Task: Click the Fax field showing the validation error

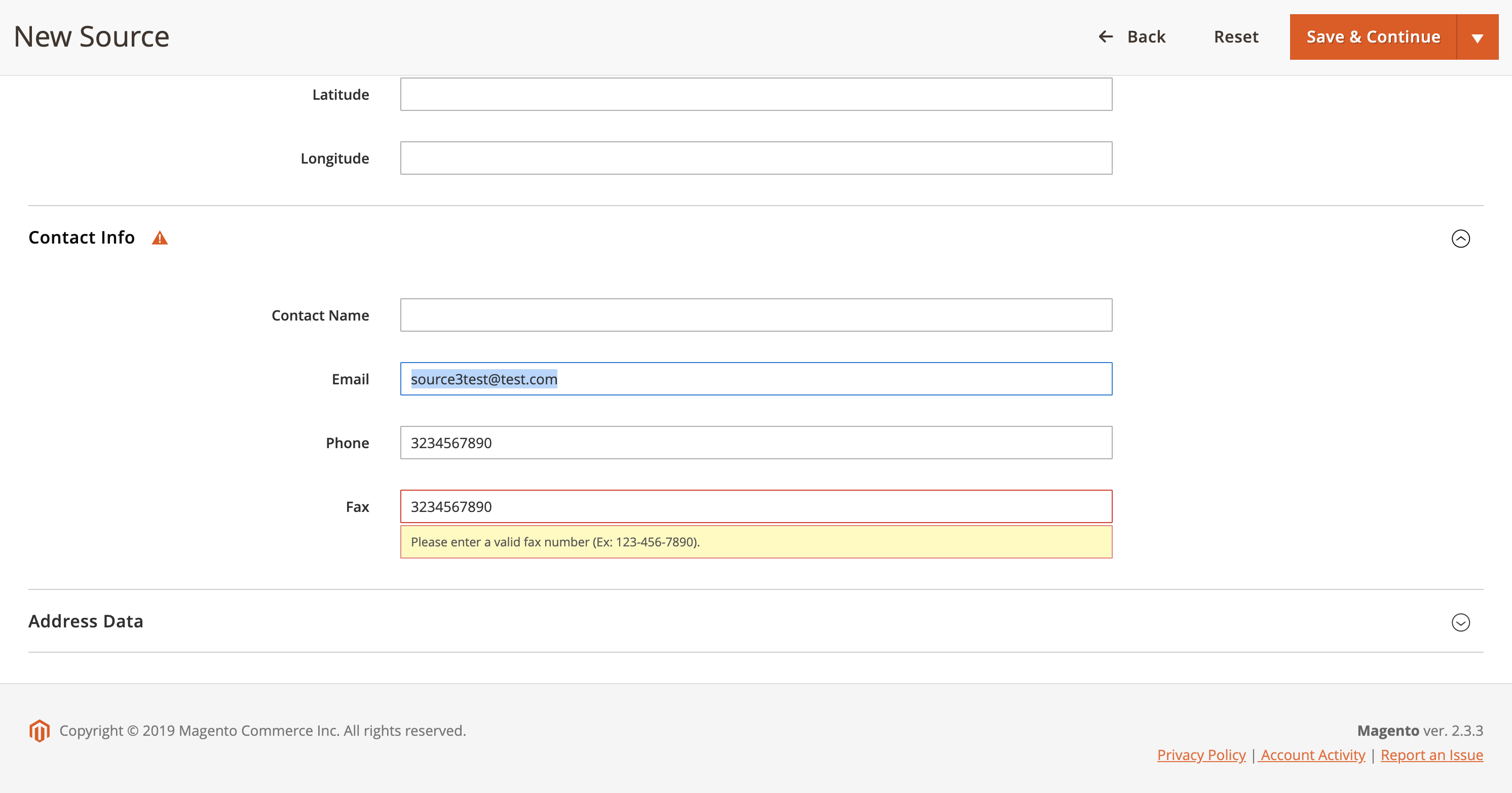Action: (756, 506)
